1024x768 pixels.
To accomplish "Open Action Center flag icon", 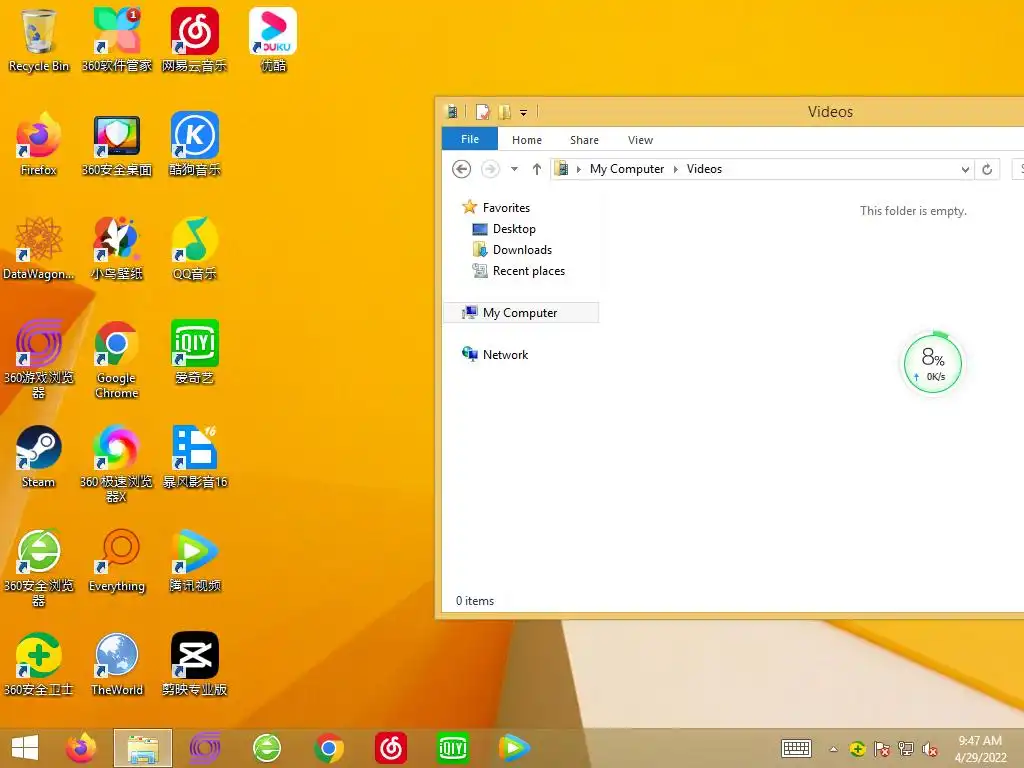I will coord(882,749).
